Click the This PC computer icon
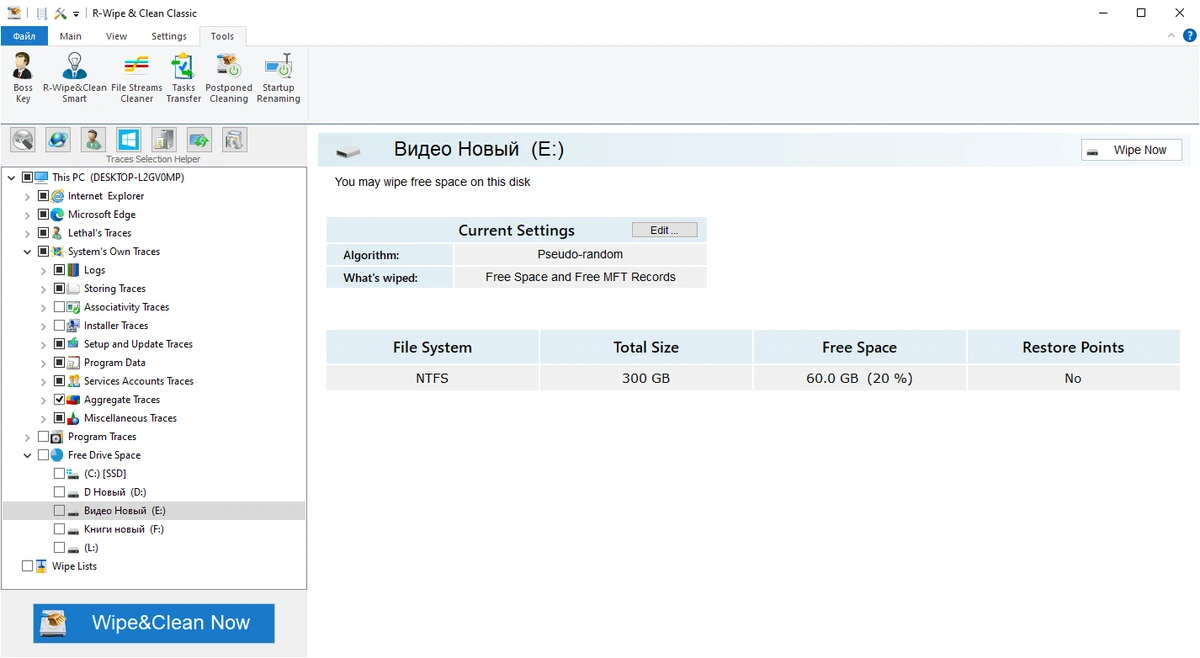1200x658 pixels. [x=42, y=177]
